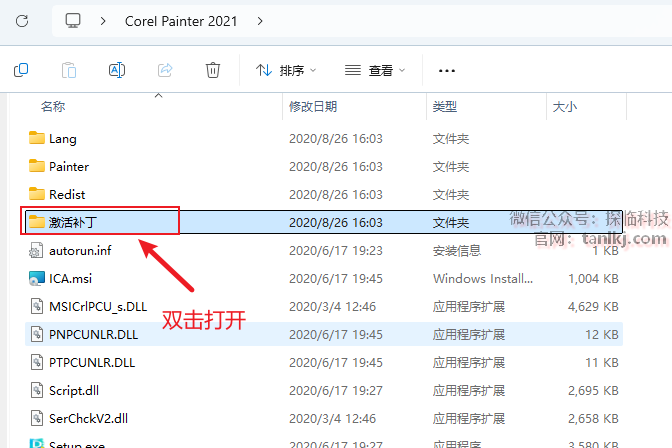
Task: Sort by 大小 column header
Action: coord(564,106)
